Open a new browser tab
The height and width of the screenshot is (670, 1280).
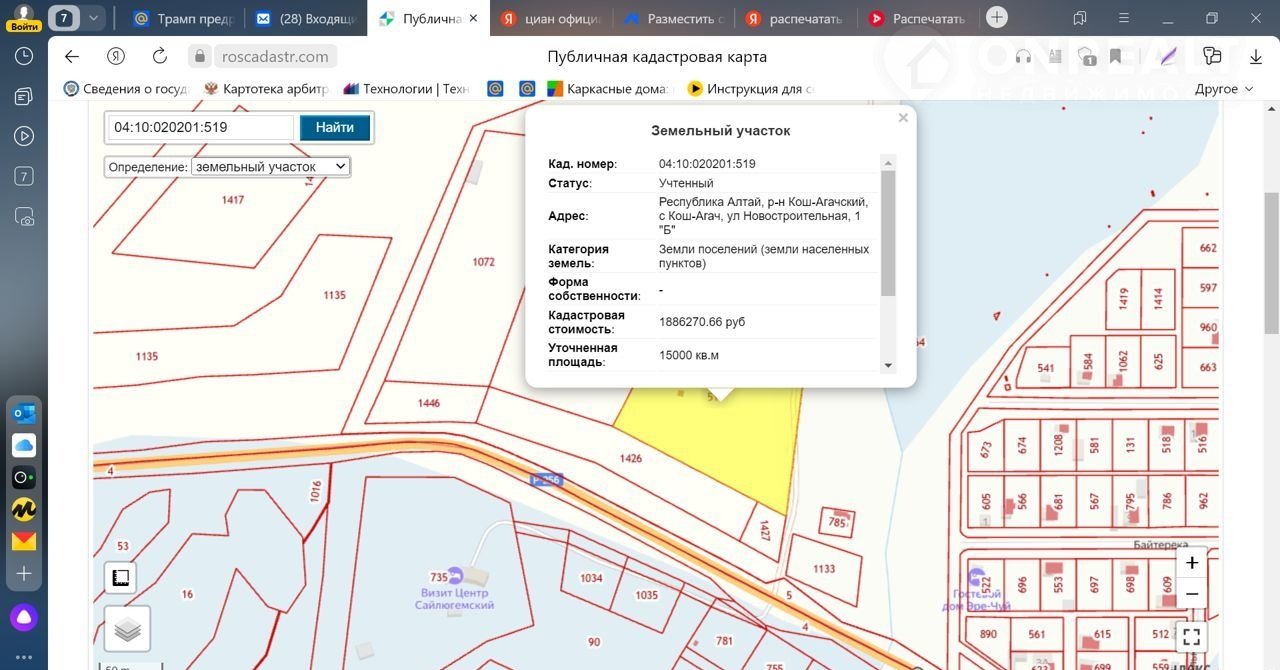(997, 18)
